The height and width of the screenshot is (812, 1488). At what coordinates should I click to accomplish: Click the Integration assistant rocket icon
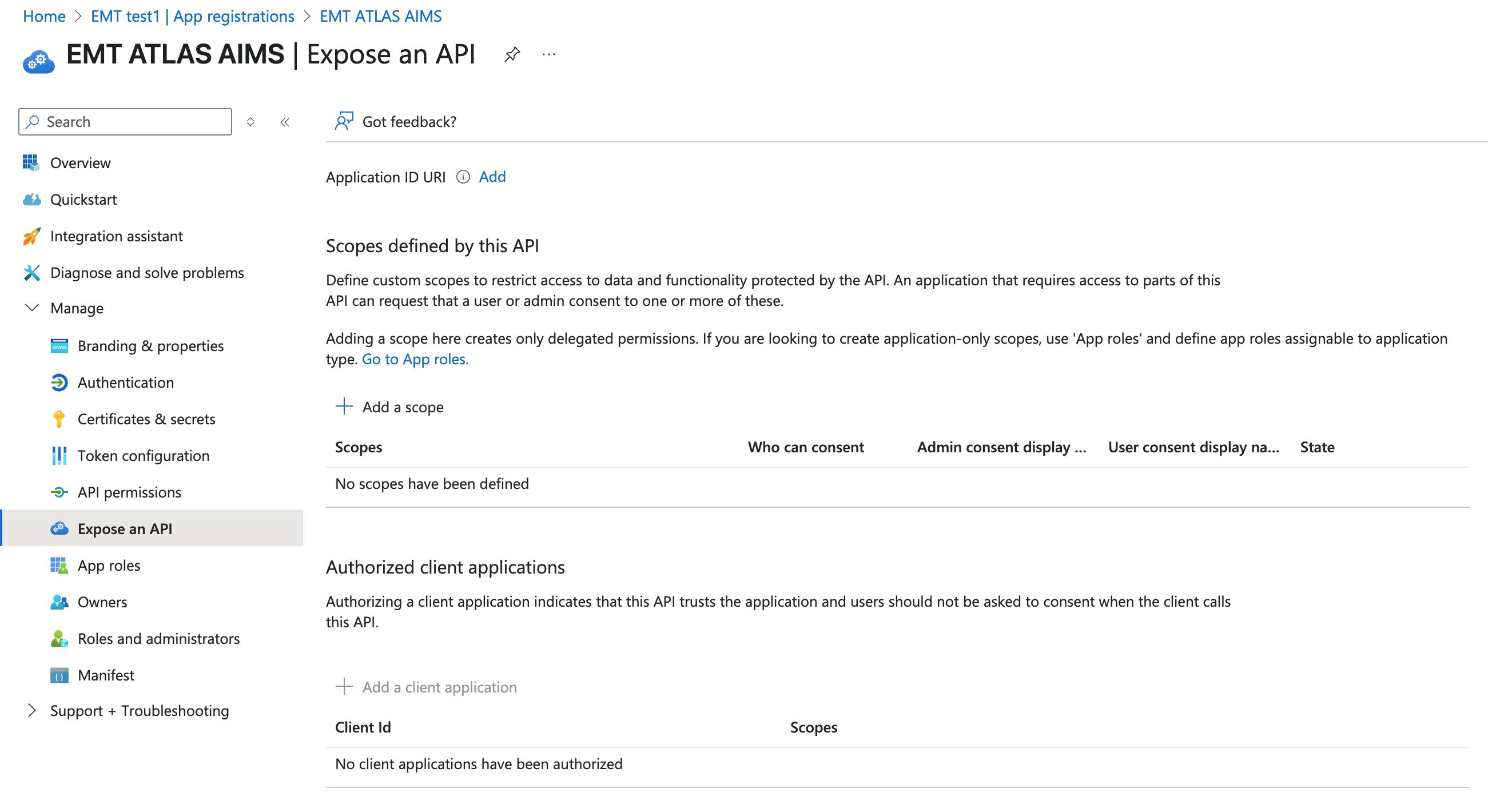point(31,236)
